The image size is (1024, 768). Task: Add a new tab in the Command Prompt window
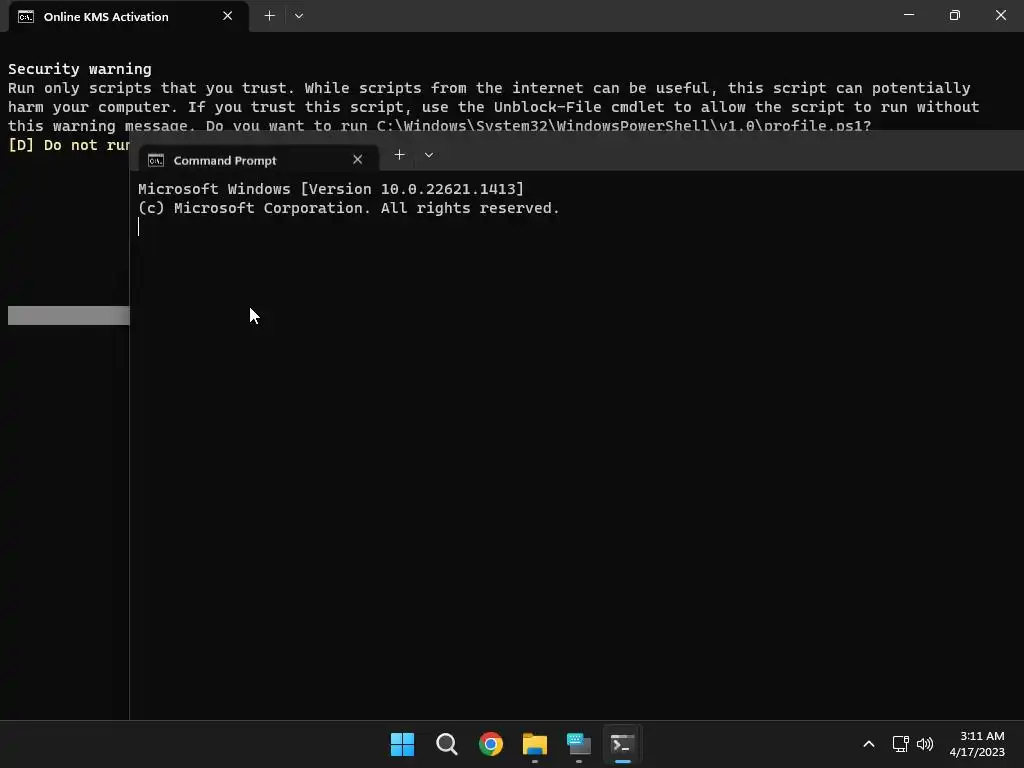coord(399,155)
